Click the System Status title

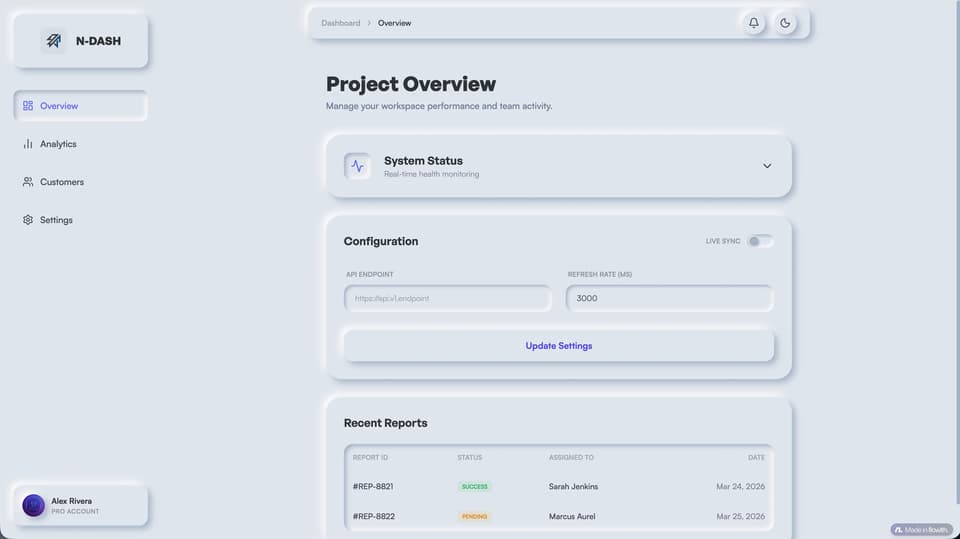[x=423, y=160]
